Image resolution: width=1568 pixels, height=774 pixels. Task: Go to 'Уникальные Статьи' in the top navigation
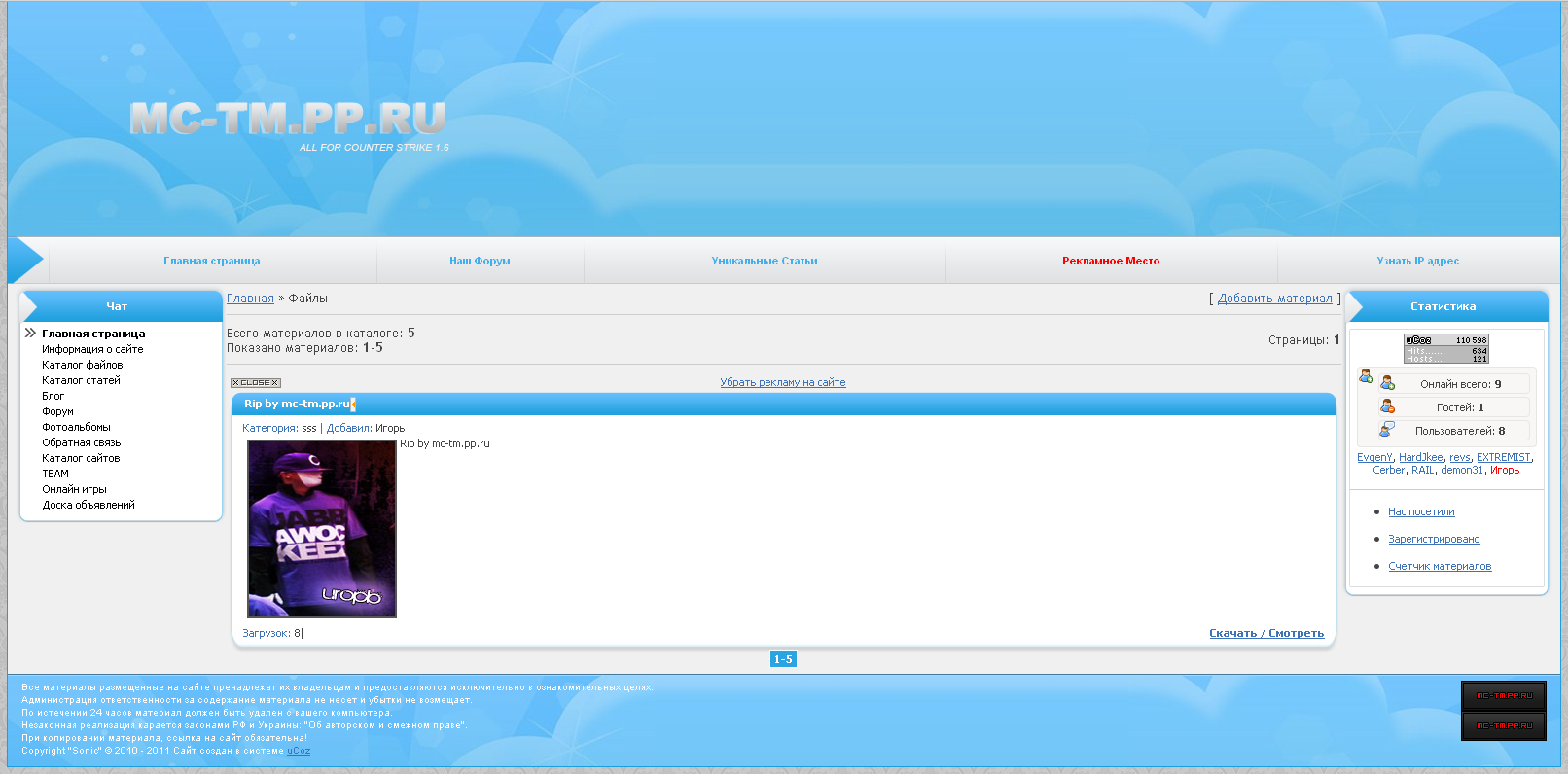coord(765,261)
